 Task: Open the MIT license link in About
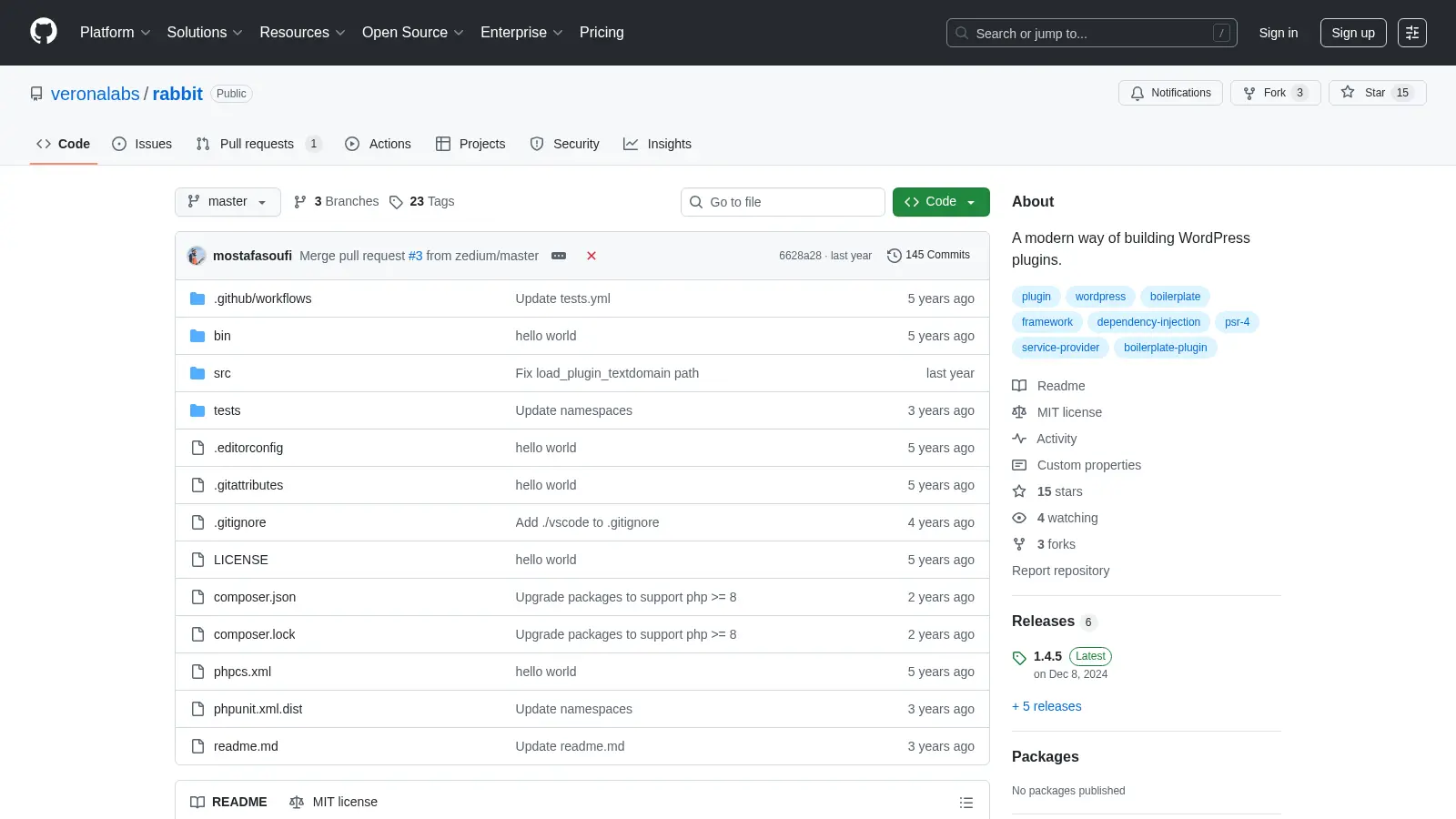pos(1057,412)
